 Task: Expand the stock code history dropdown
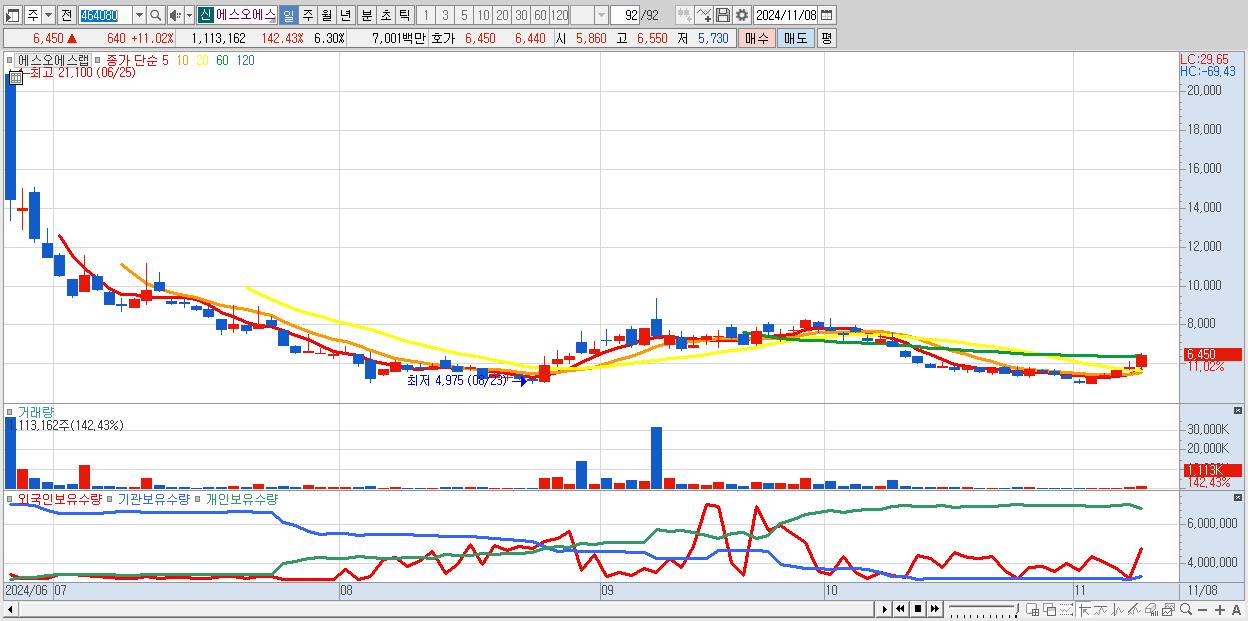(139, 16)
